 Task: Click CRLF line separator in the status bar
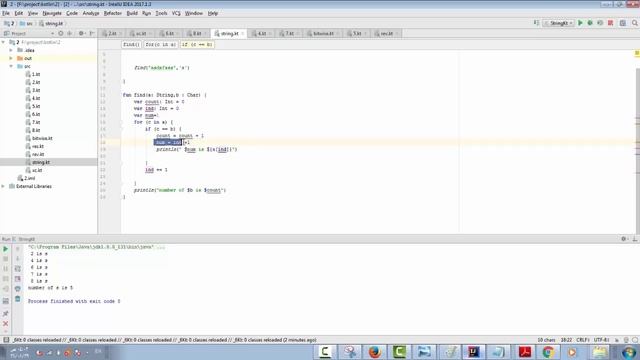pos(582,340)
